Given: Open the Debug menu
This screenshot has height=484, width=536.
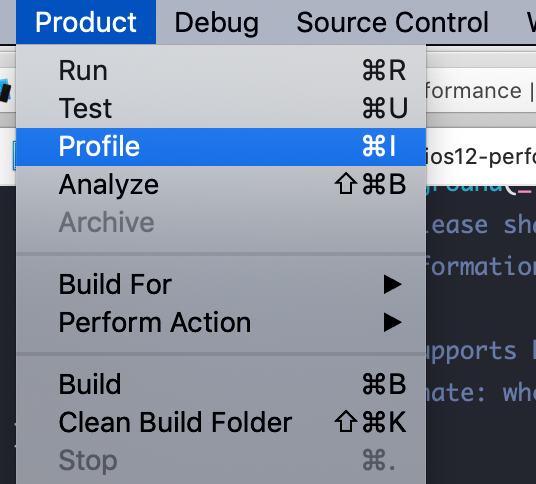Looking at the screenshot, I should (x=216, y=22).
